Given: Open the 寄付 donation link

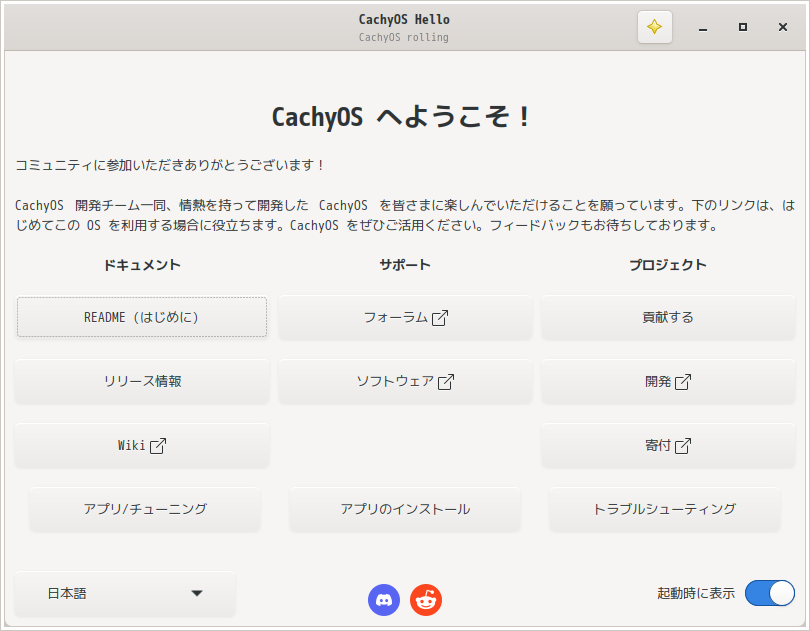Looking at the screenshot, I should click(668, 445).
